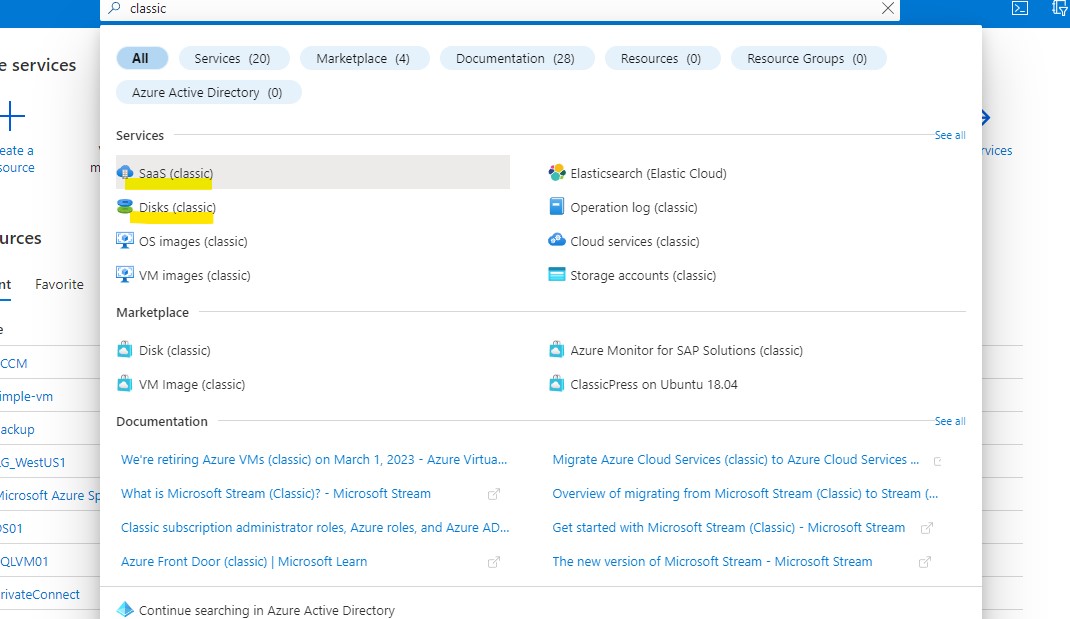Open Elasticsearch (Elastic Cloud)
Screen dimensions: 1070x619
click(646, 172)
